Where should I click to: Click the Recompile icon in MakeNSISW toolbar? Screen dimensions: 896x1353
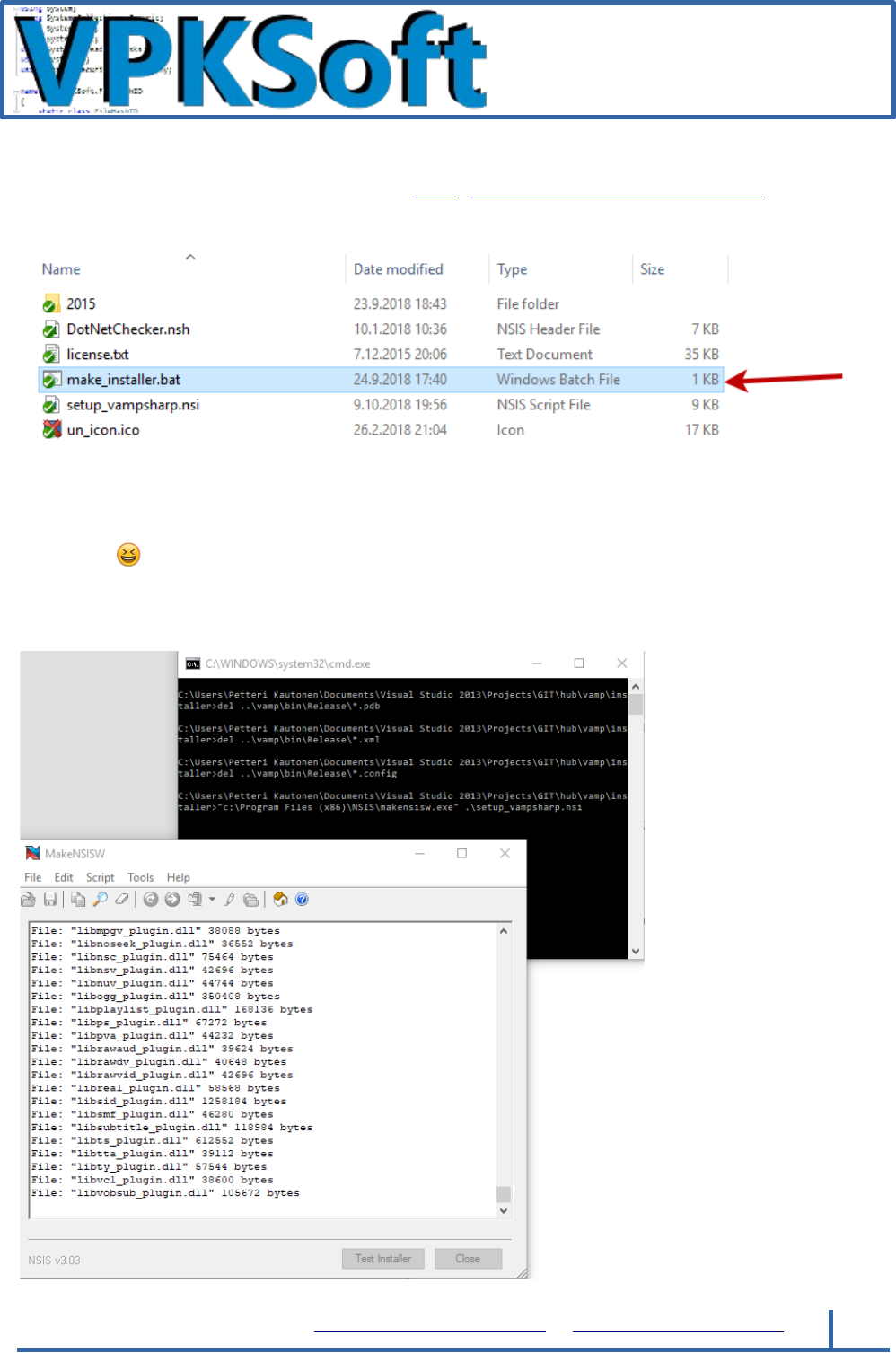[151, 899]
